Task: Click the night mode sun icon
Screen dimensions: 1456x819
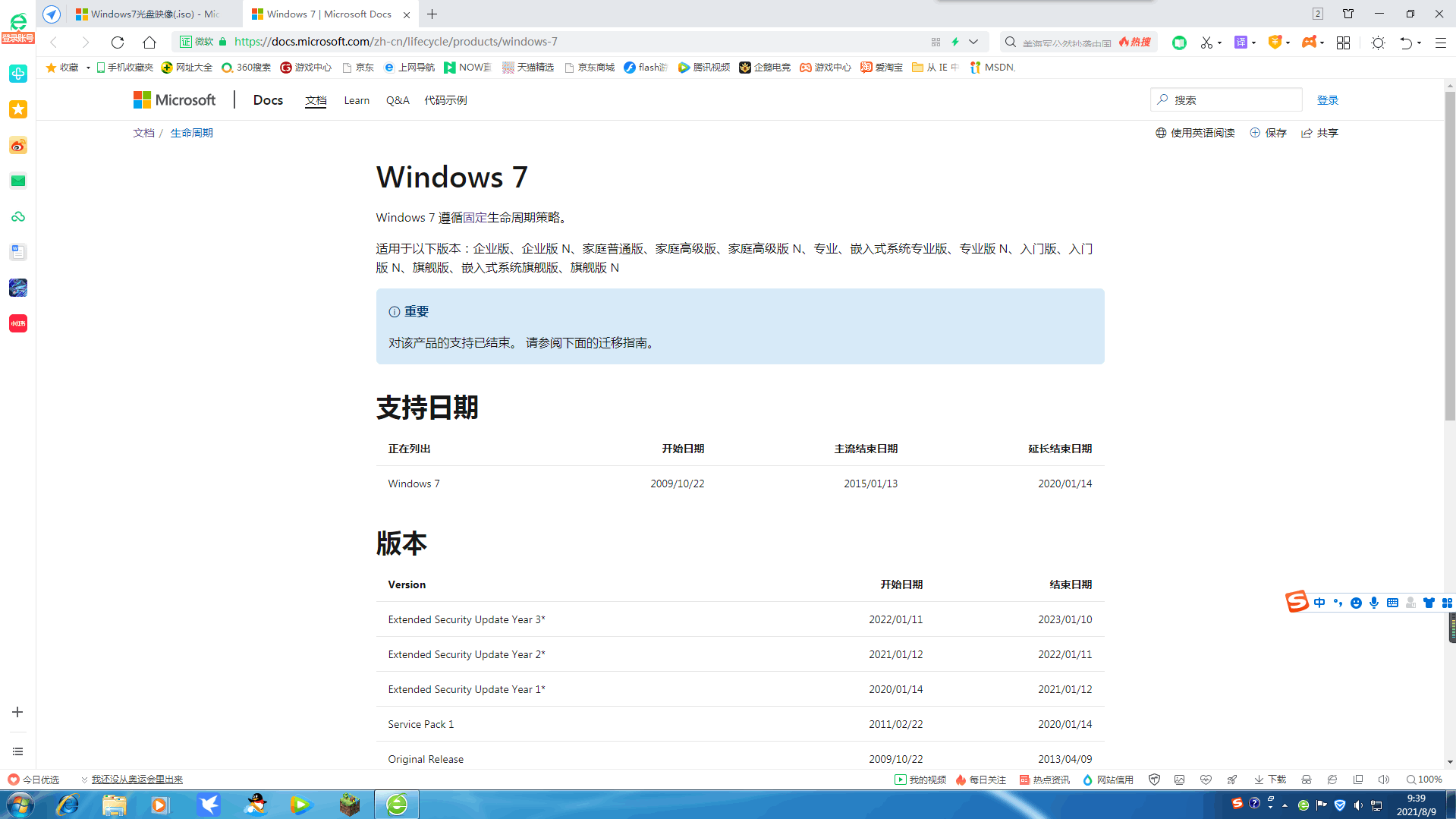Action: 1378,43
